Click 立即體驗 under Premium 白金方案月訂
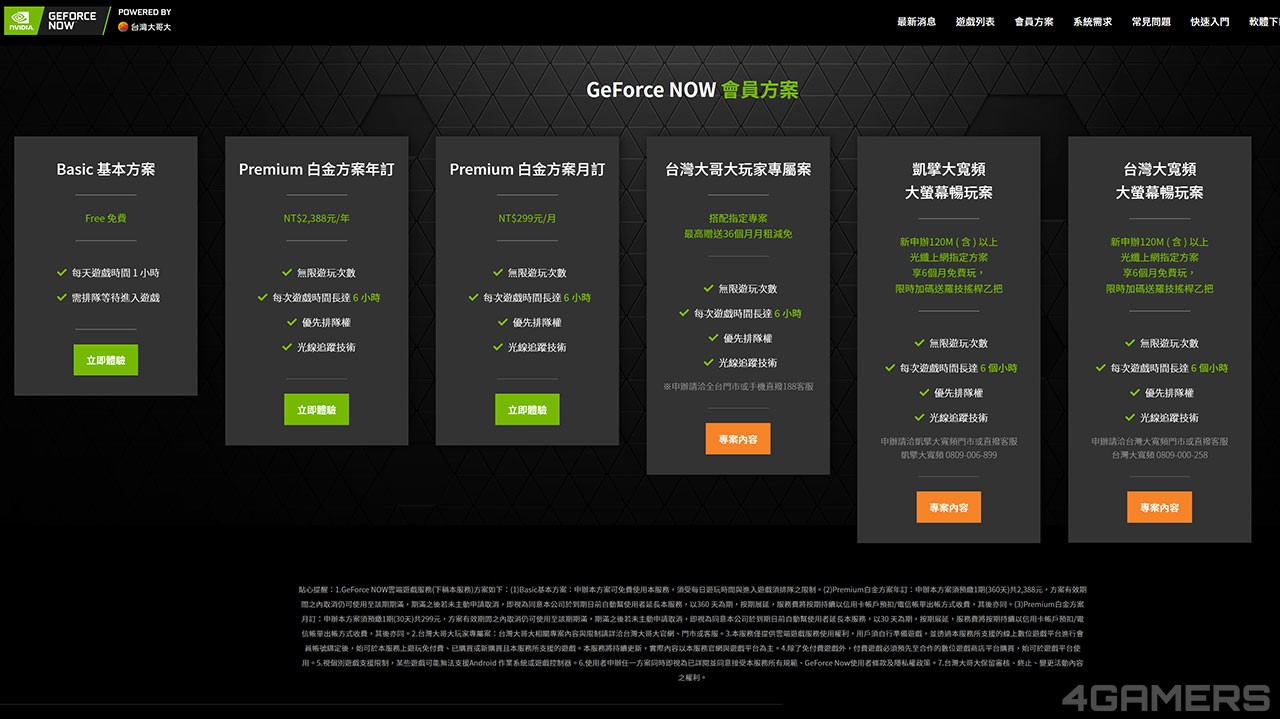Image resolution: width=1280 pixels, height=719 pixels. [x=527, y=410]
